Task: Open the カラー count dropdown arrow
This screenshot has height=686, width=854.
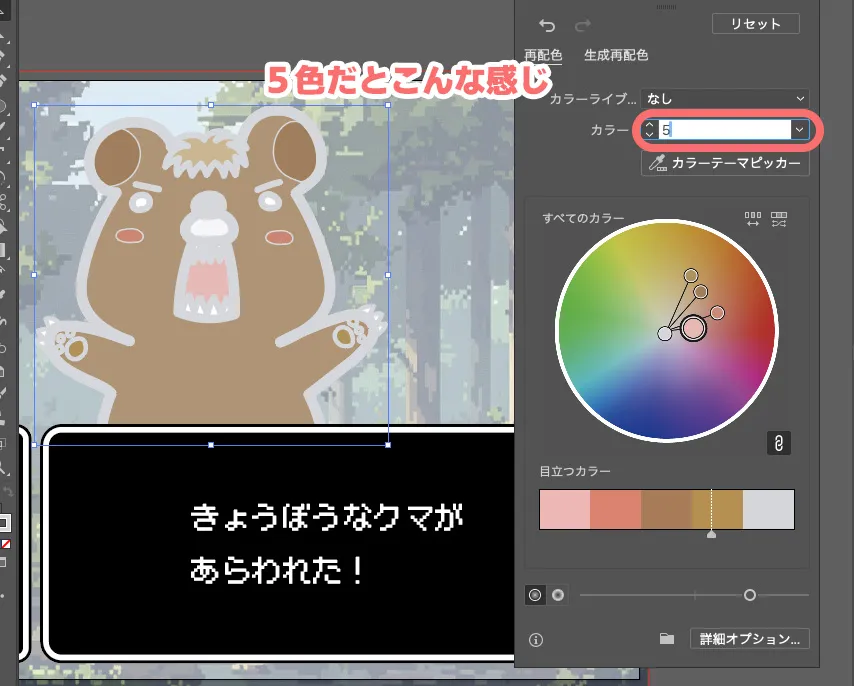Action: [x=798, y=130]
